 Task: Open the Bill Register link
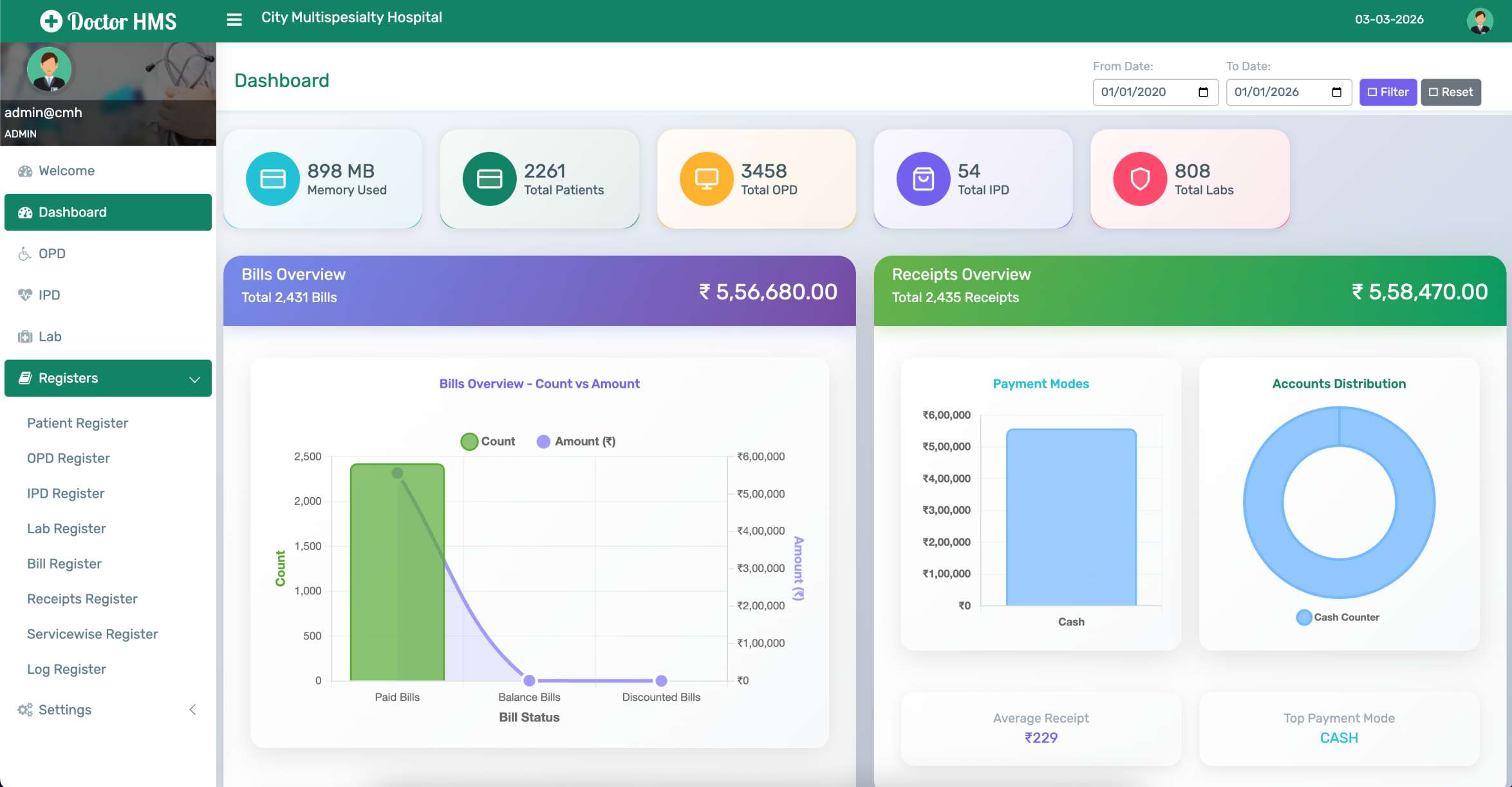(64, 564)
